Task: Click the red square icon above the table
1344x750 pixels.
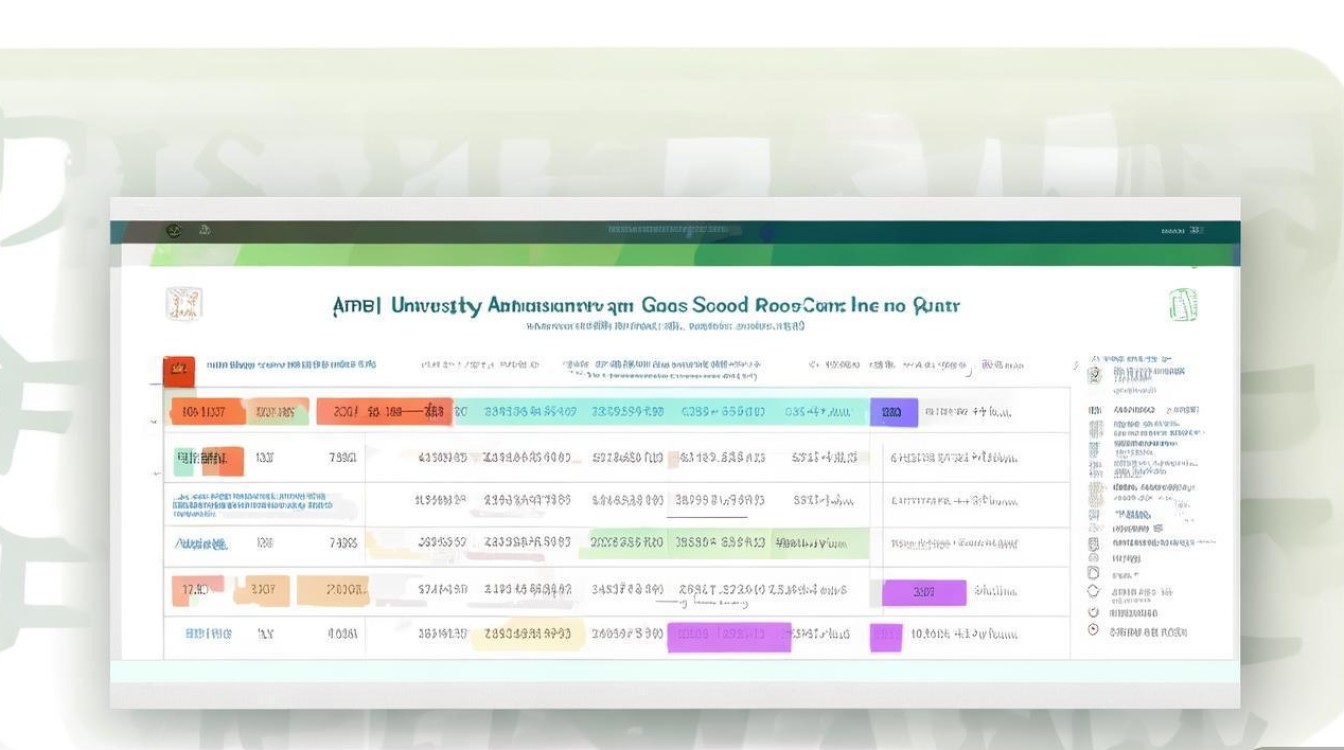Action: [178, 370]
